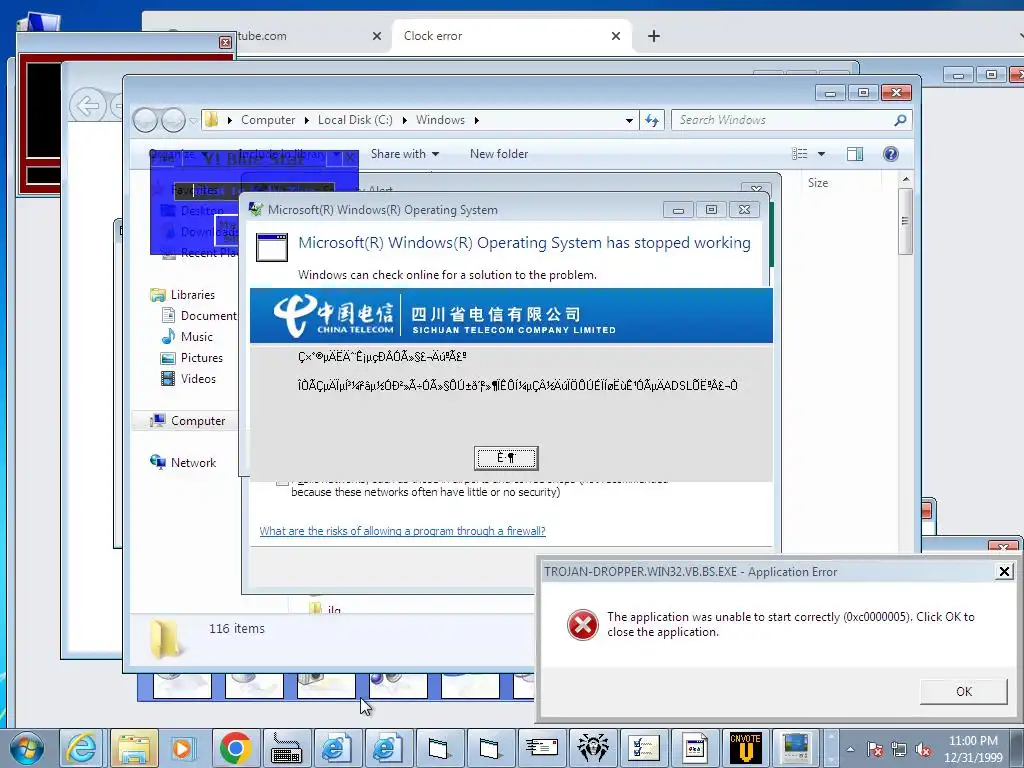Viewport: 1024px width, 768px height.
Task: Click OK in the Application Error dialog
Action: point(964,692)
